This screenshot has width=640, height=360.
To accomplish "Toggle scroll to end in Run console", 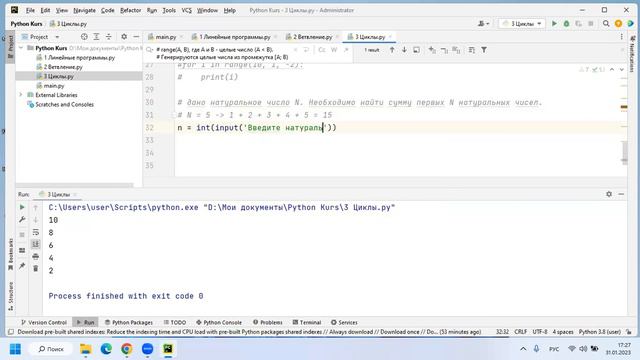I will pos(36,244).
